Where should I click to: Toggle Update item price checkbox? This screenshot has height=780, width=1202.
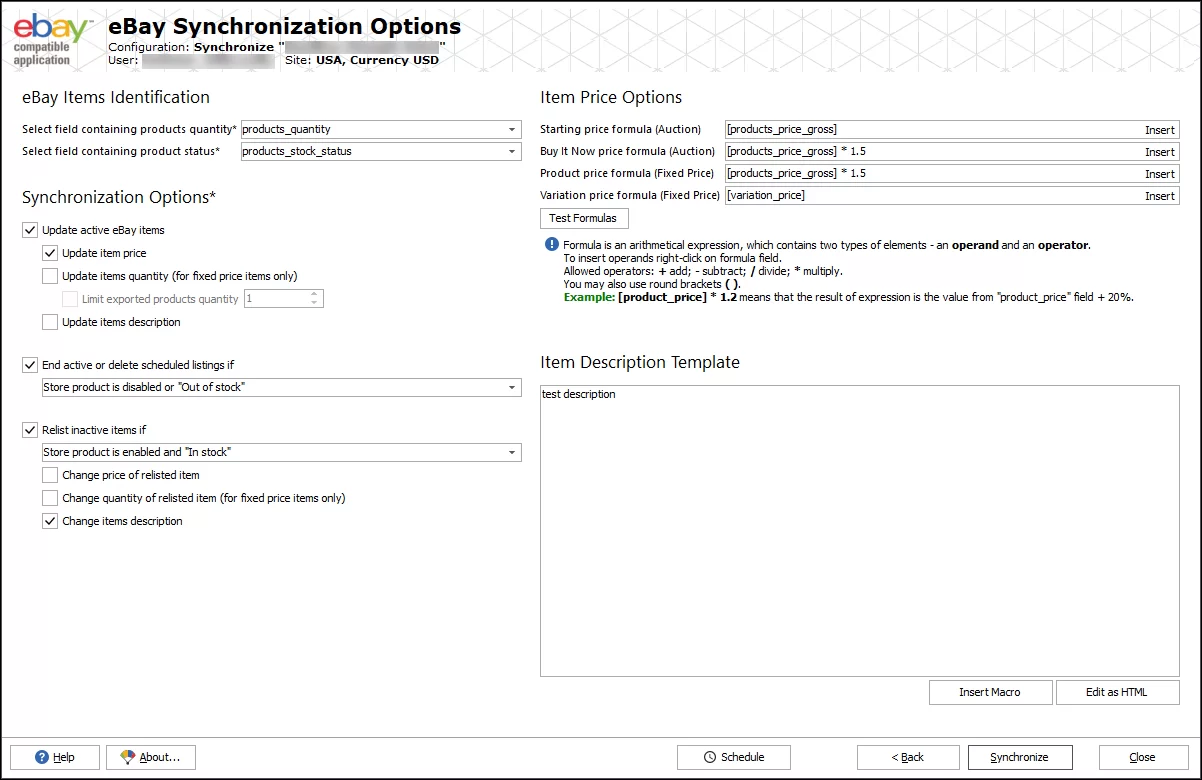tap(50, 253)
